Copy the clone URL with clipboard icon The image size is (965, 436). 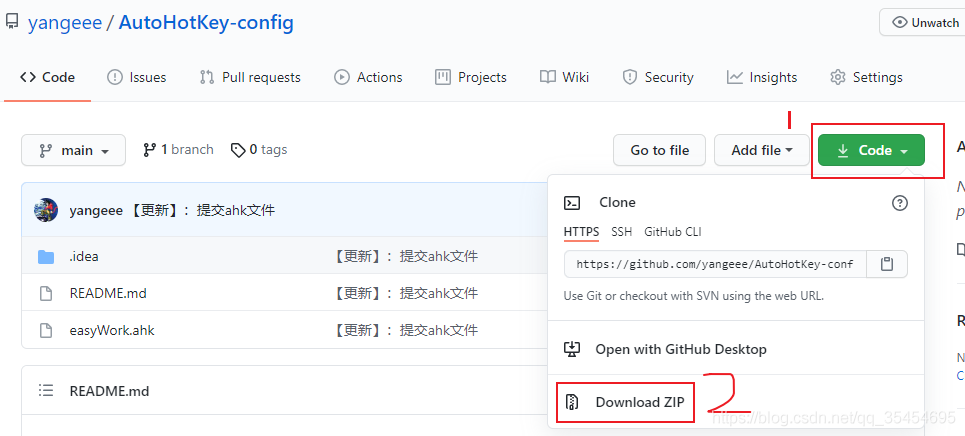coord(887,264)
